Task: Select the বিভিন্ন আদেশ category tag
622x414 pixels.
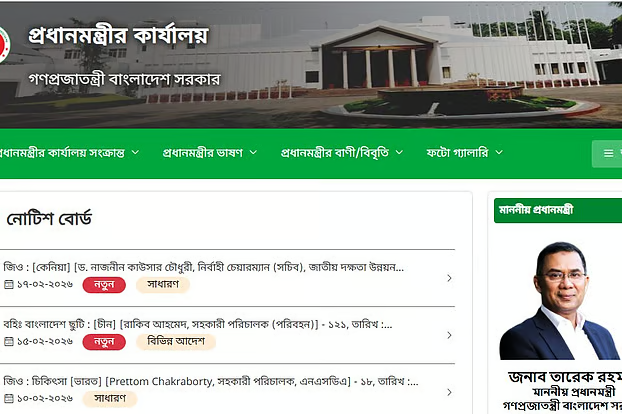Action: click(176, 341)
